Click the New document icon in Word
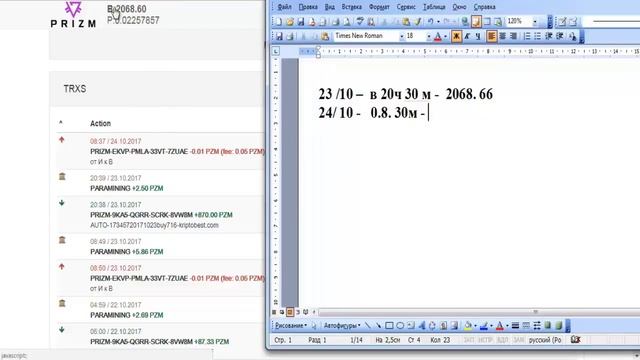This screenshot has height=360, width=640. click(x=279, y=22)
